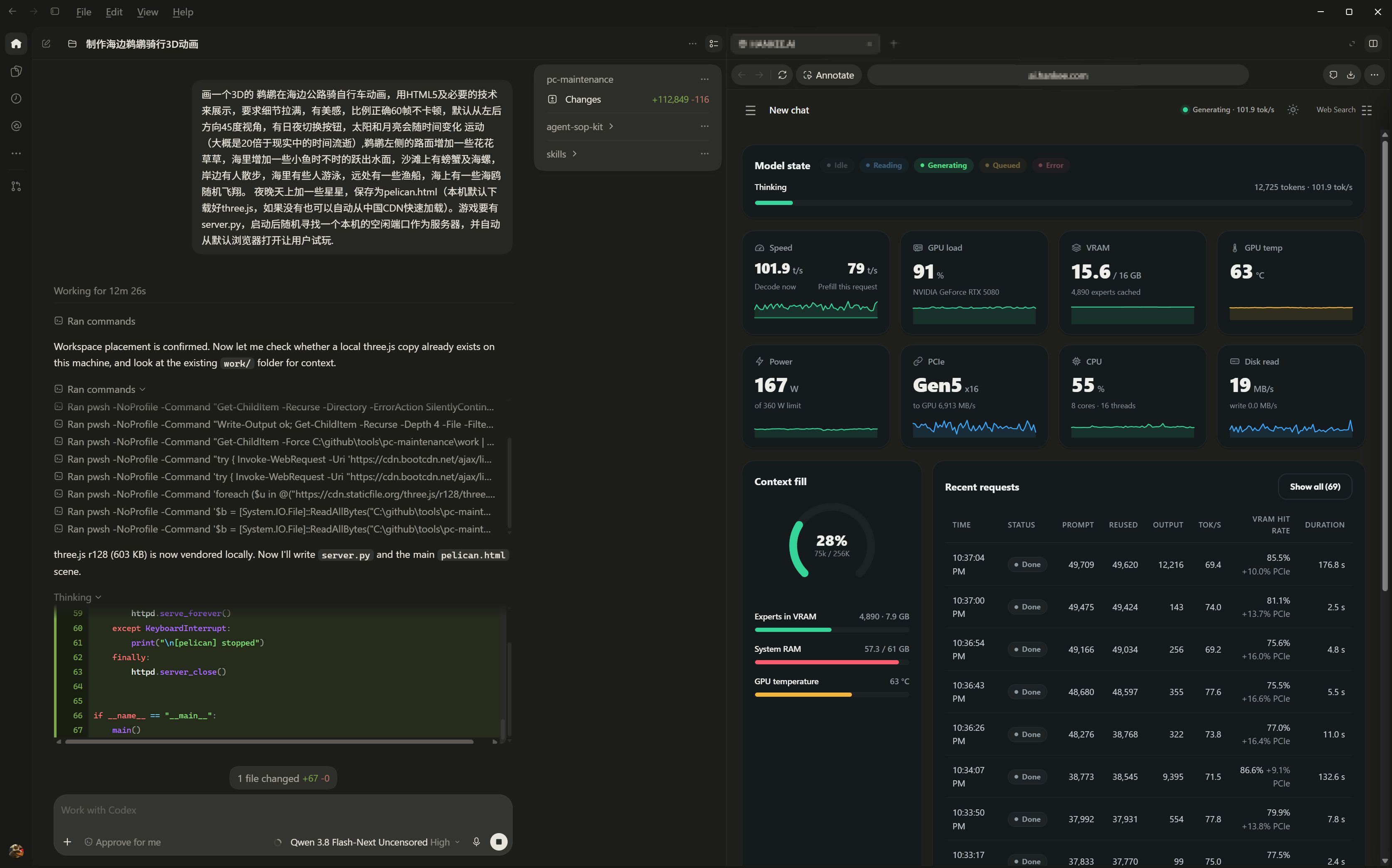The image size is (1392, 868).
Task: Open the history clock sidebar icon
Action: click(16, 99)
